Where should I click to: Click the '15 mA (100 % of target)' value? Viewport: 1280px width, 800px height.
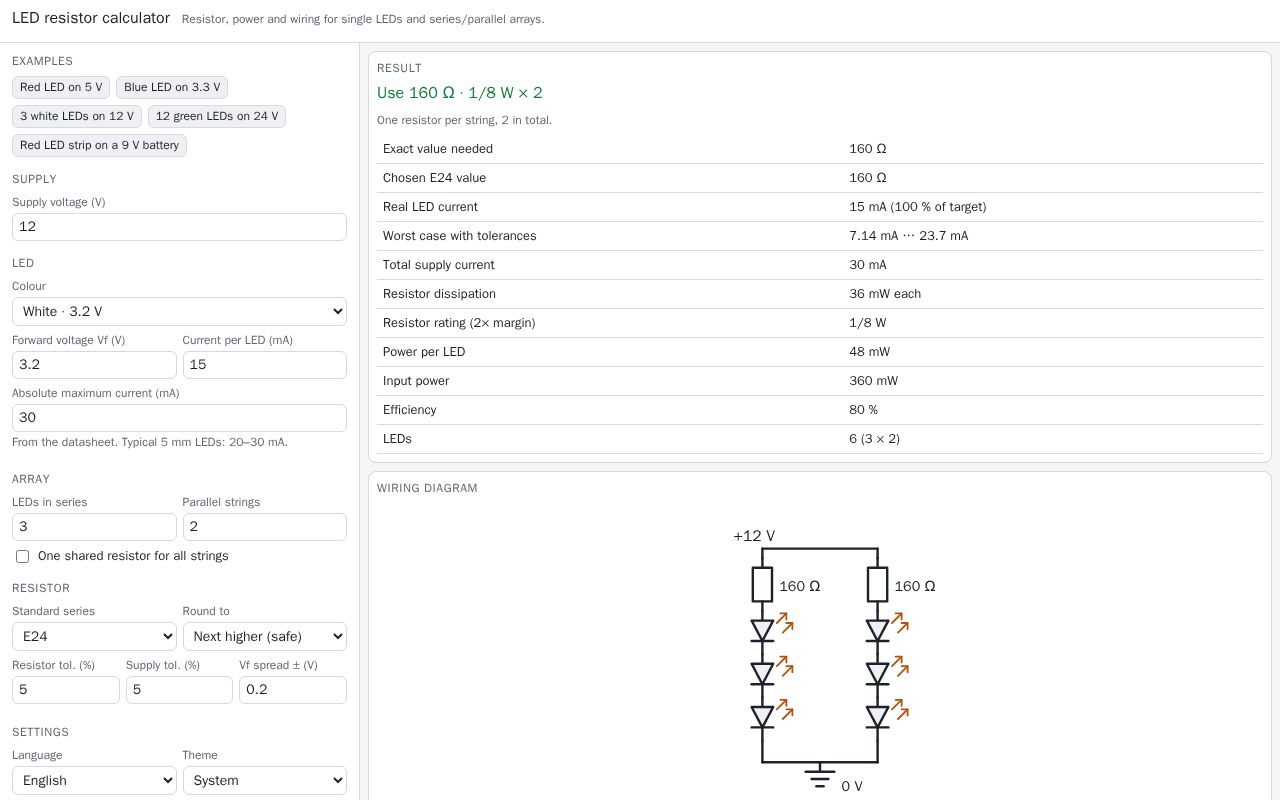(x=918, y=207)
